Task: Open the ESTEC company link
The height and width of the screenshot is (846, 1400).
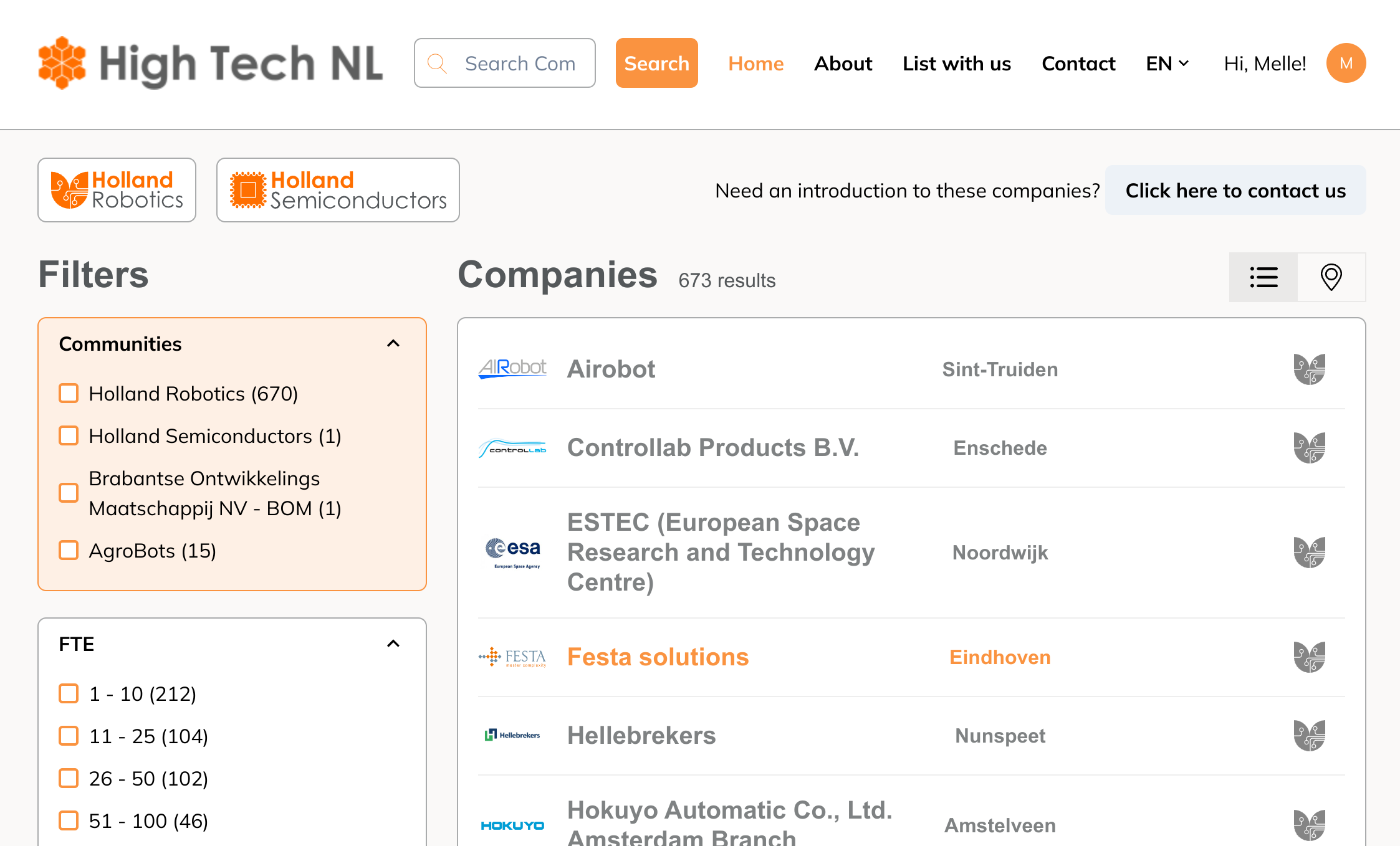Action: coord(721,553)
